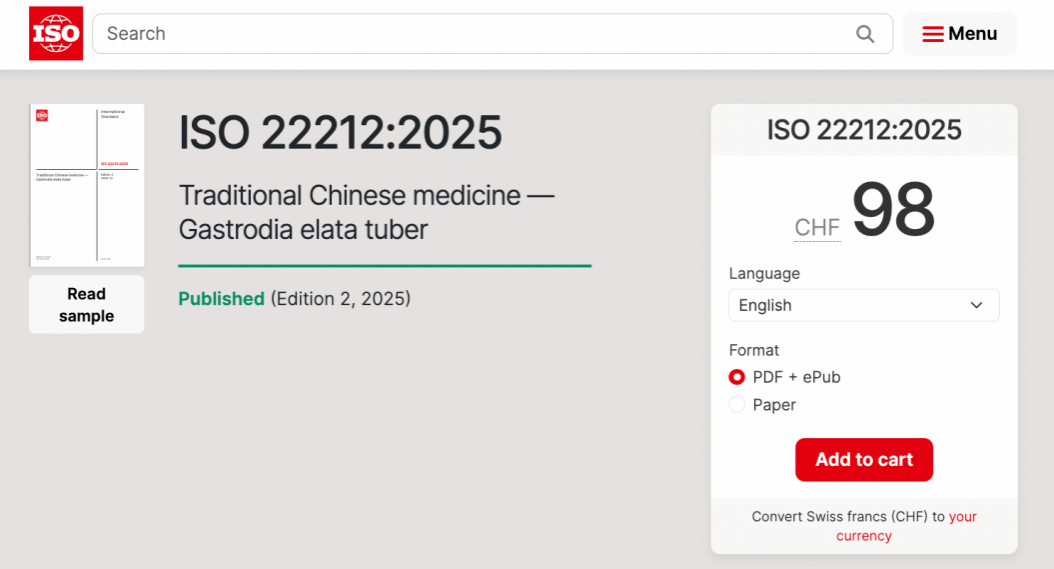Click the small ISO logo on the document cover

point(42,116)
